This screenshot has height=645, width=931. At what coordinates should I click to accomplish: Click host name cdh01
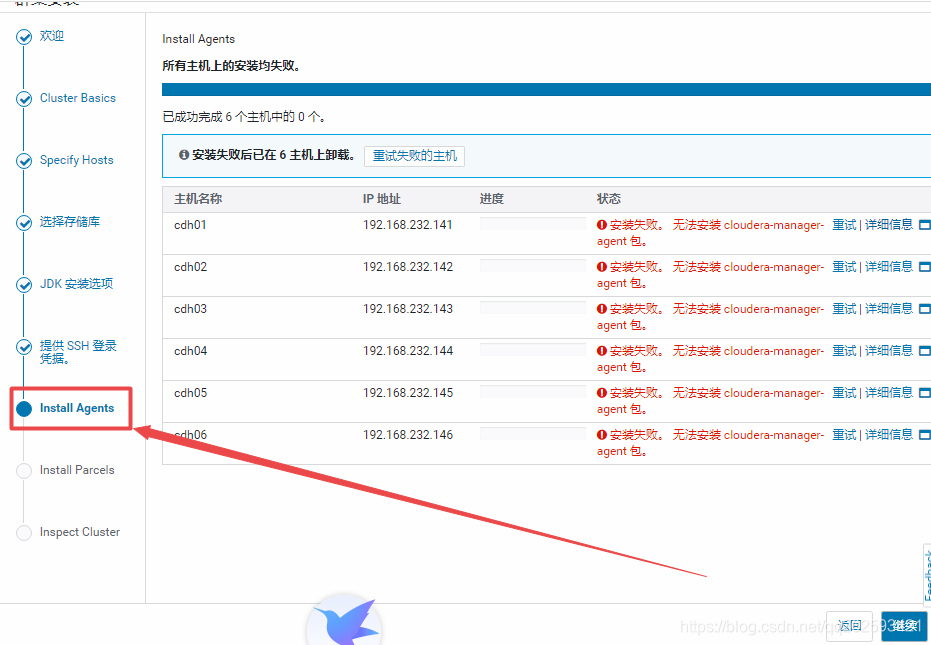click(x=191, y=225)
